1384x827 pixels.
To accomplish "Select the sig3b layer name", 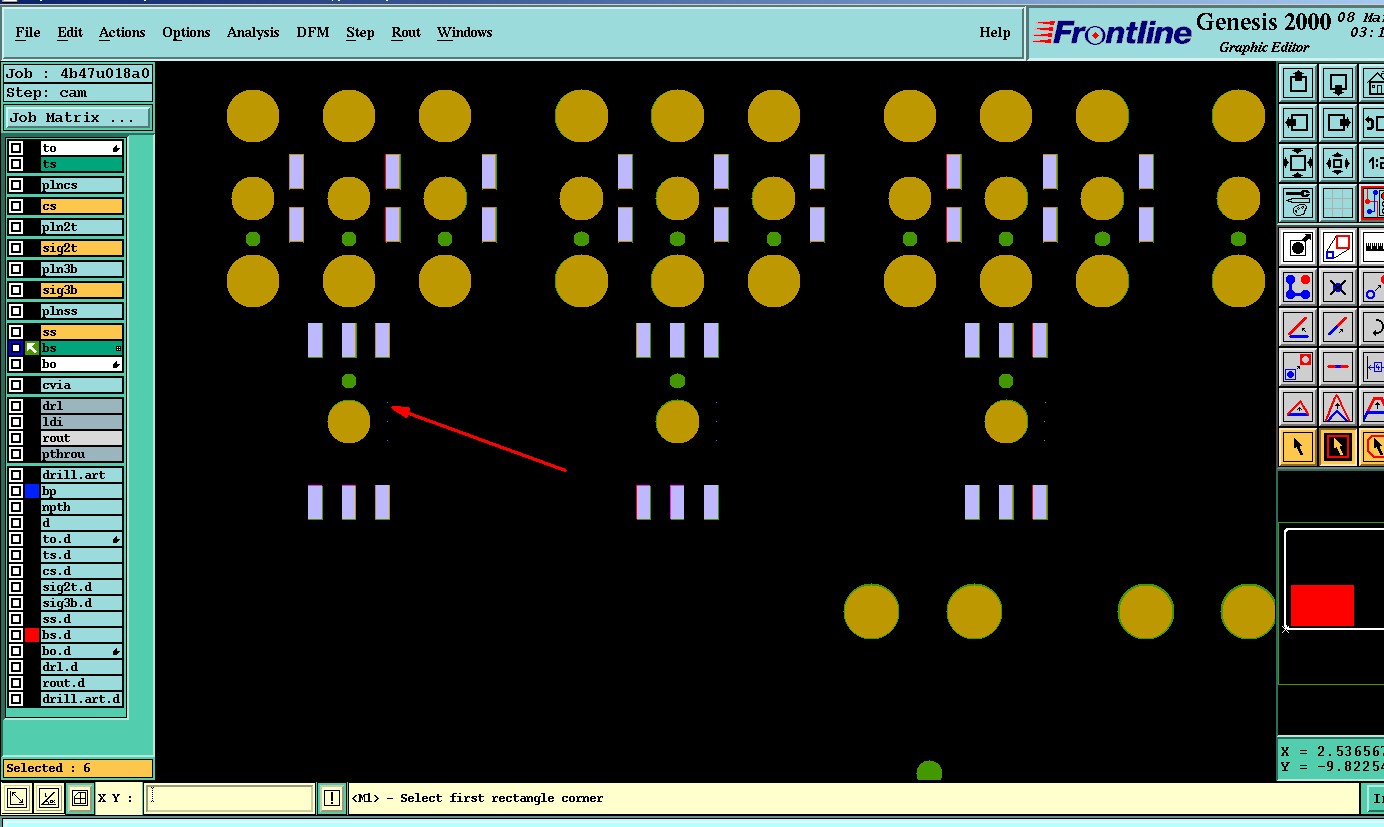I will 81,290.
